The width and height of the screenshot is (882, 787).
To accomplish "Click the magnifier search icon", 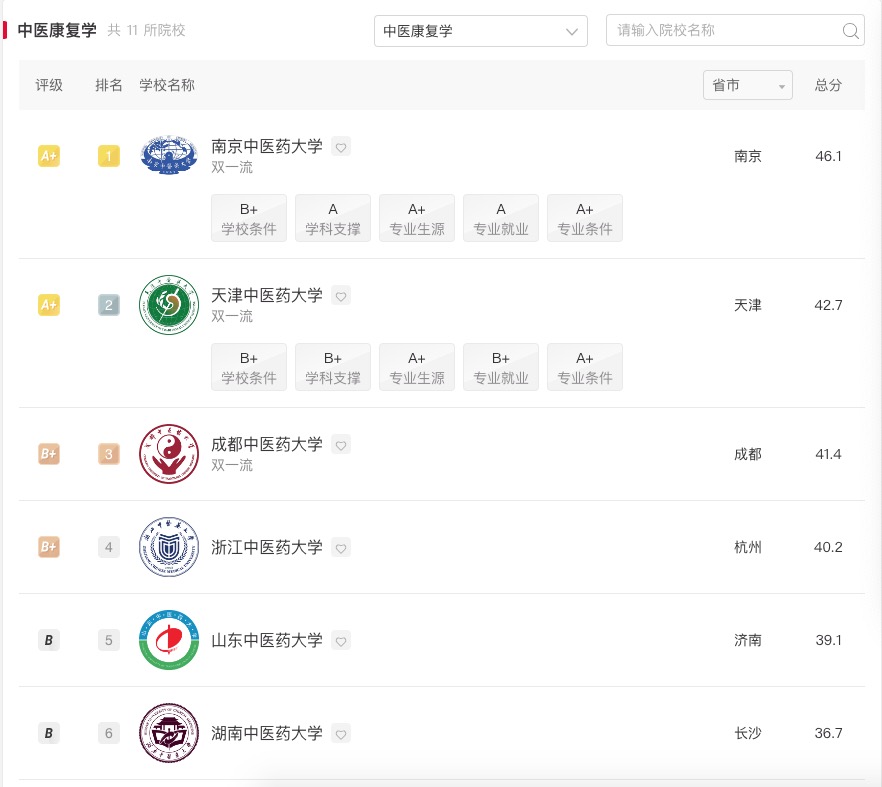I will [851, 31].
